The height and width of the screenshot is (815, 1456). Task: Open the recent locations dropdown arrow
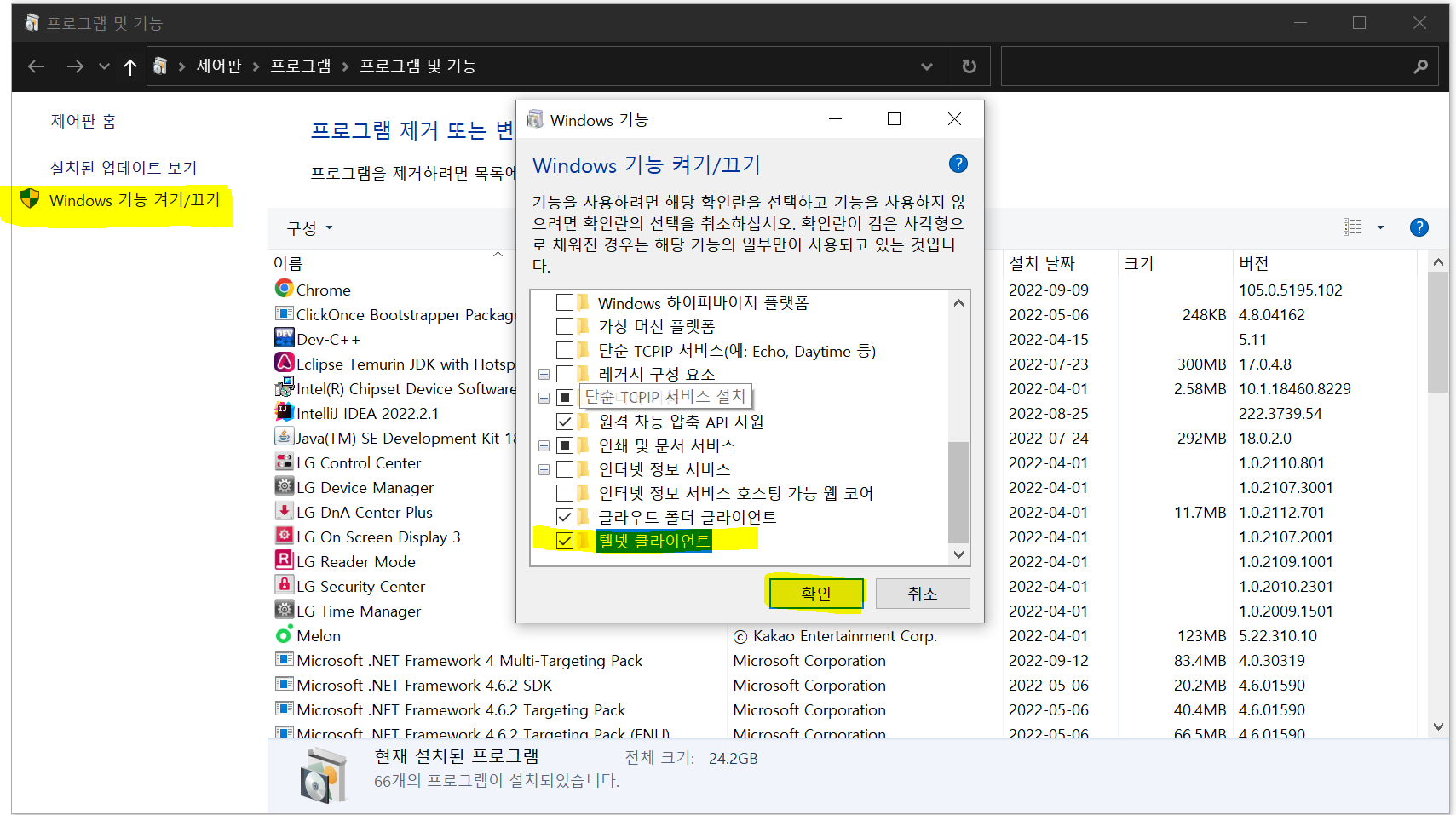tap(104, 66)
